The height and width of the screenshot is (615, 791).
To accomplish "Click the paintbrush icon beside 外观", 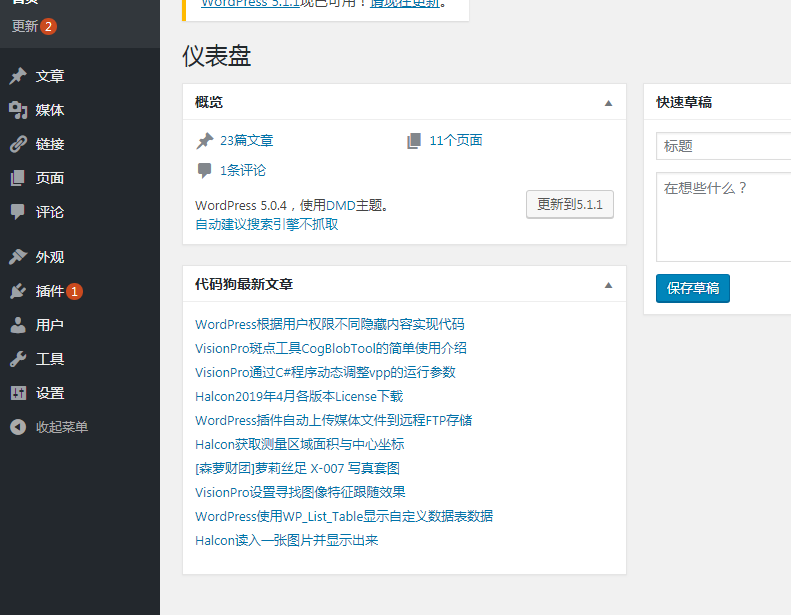I will pos(18,257).
